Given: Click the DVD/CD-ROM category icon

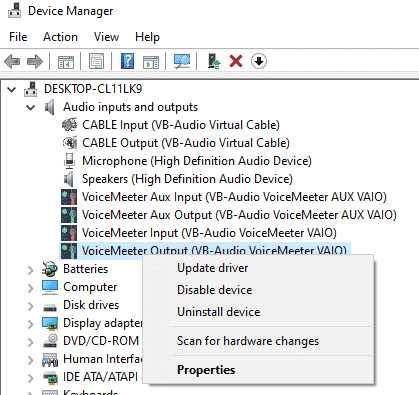Looking at the screenshot, I should 50,341.
